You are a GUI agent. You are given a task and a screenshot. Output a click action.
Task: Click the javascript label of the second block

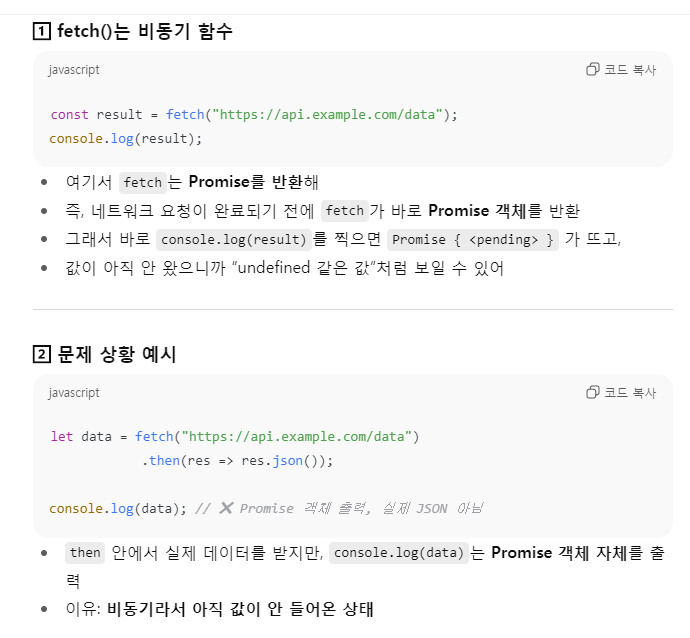tap(74, 392)
